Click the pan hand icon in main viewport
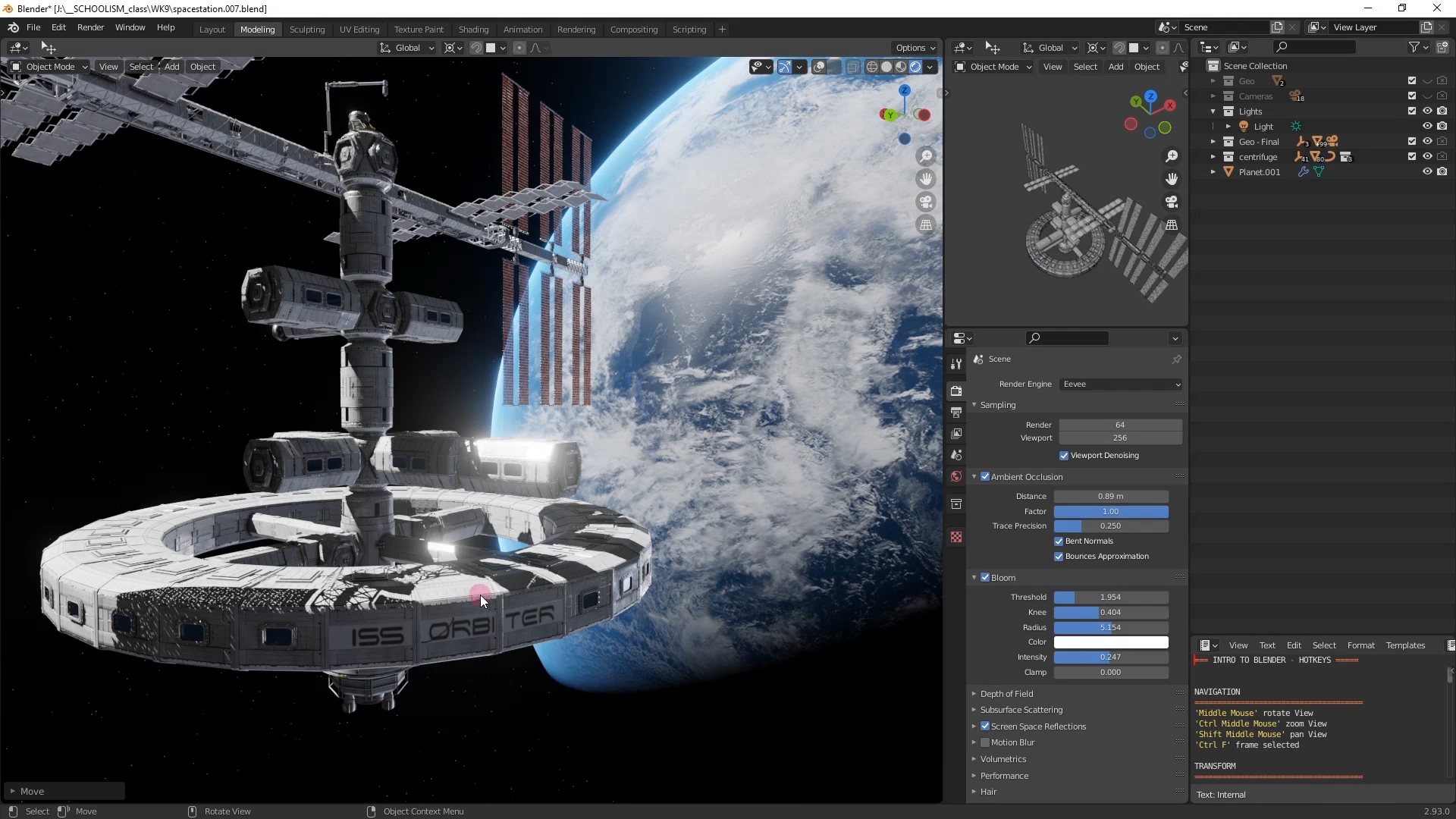Screen dimensions: 1456x819 (x=926, y=179)
